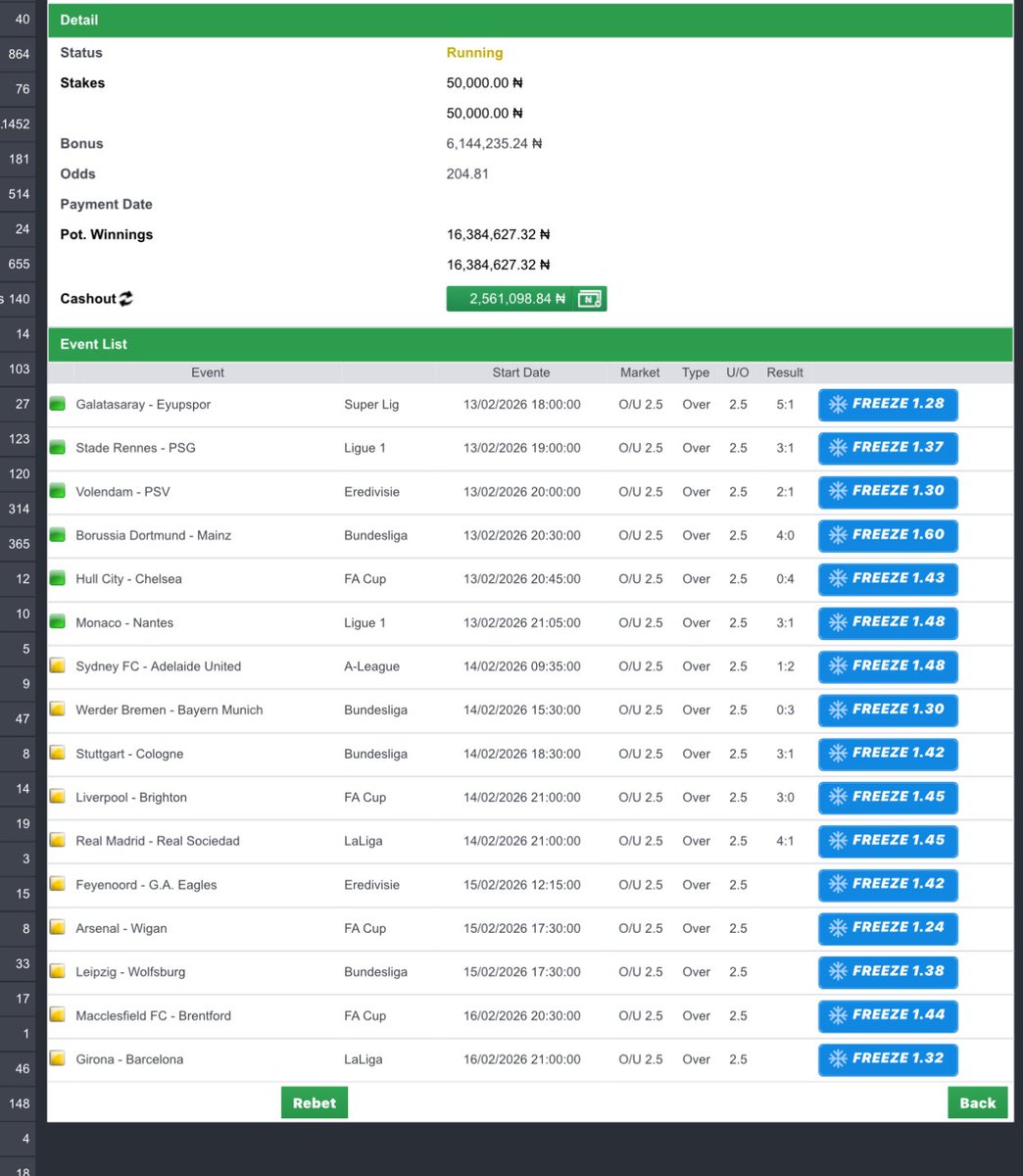The image size is (1023, 1176).
Task: Click the Market column header
Action: coord(640,372)
